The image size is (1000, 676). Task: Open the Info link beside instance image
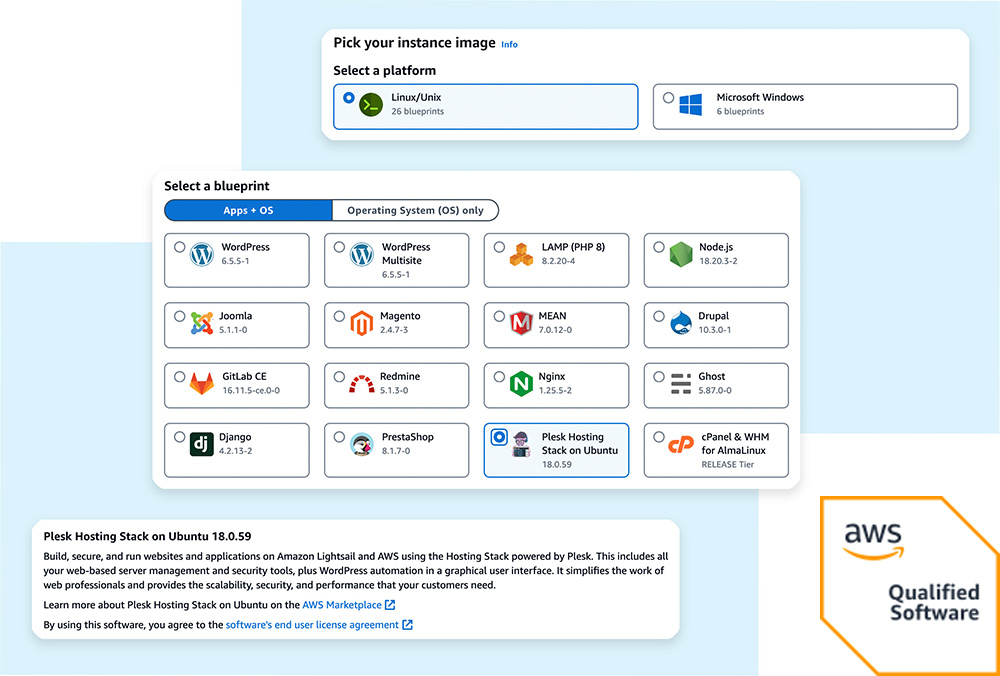[x=510, y=45]
